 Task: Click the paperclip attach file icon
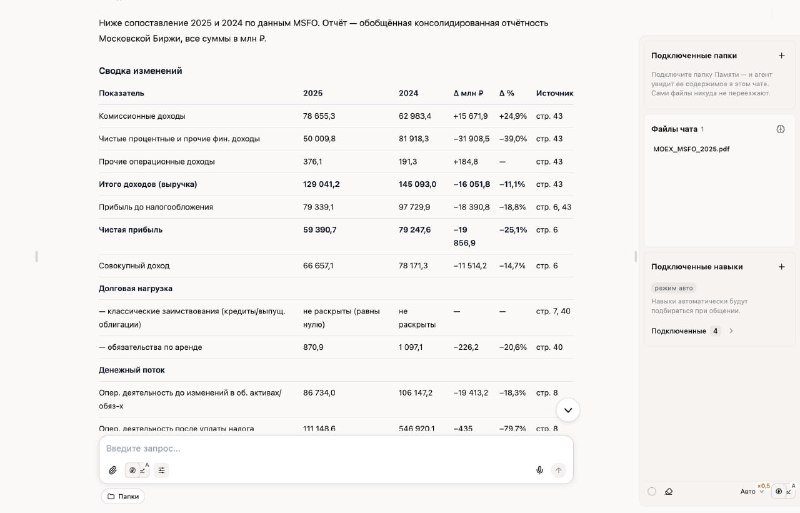pos(113,470)
